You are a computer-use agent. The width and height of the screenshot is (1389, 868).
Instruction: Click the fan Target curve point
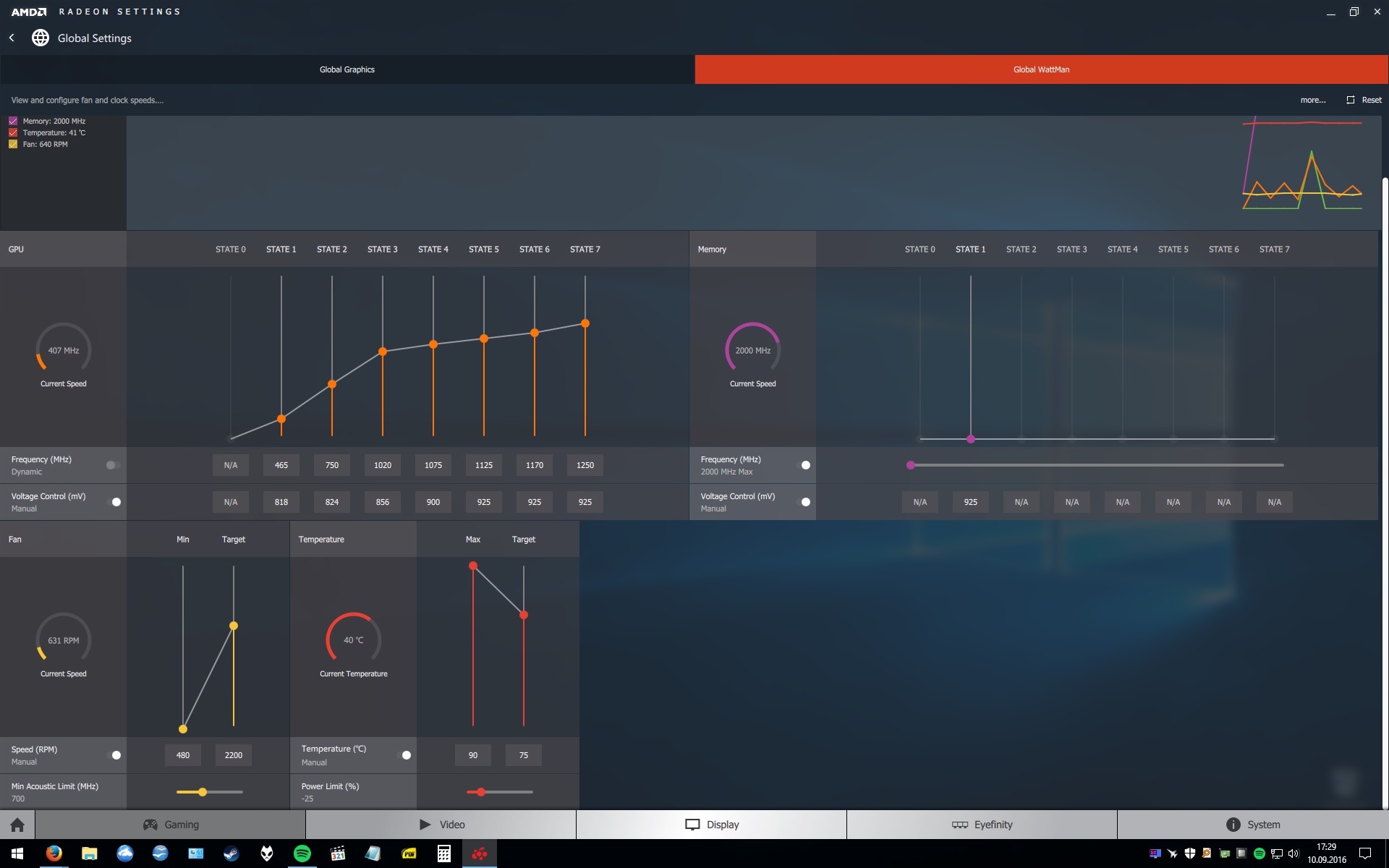[234, 626]
